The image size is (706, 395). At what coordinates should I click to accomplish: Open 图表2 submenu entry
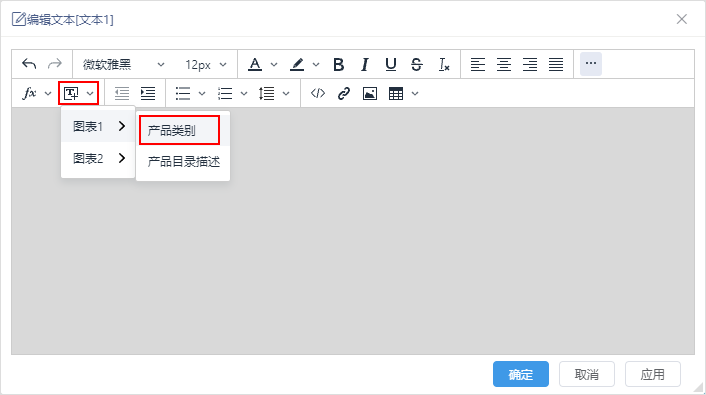[x=98, y=159]
